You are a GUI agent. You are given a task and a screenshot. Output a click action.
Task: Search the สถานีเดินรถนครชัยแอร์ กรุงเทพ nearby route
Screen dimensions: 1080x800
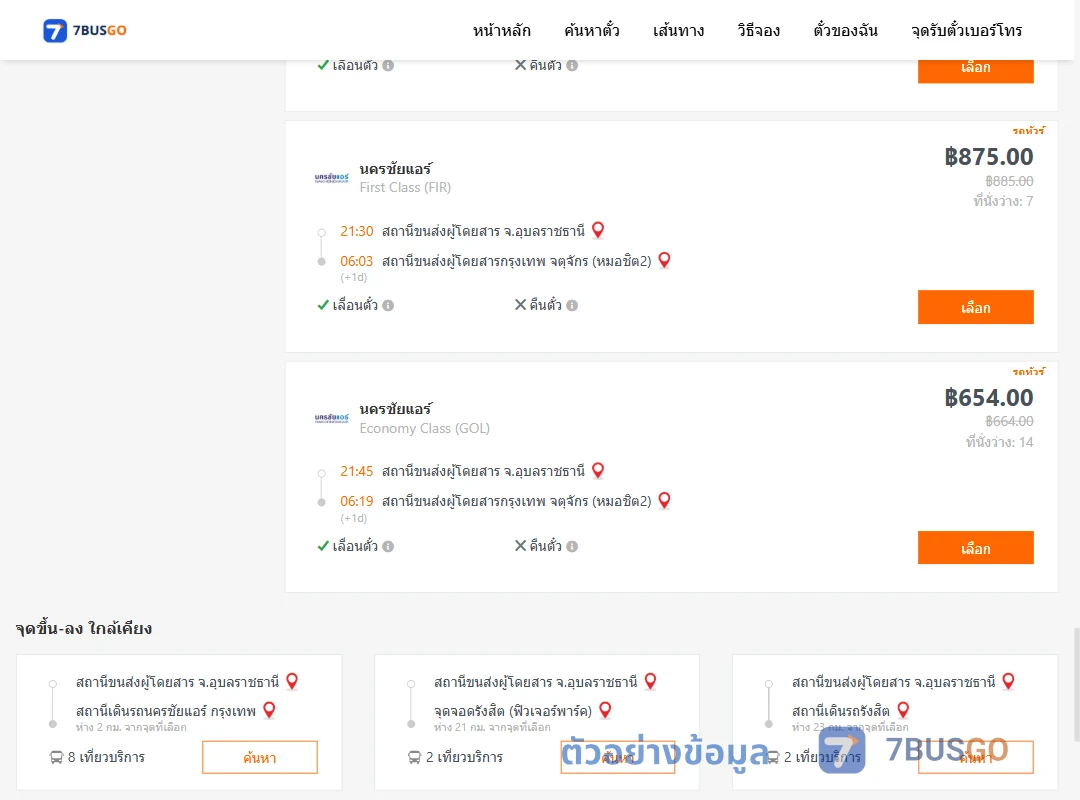click(260, 757)
